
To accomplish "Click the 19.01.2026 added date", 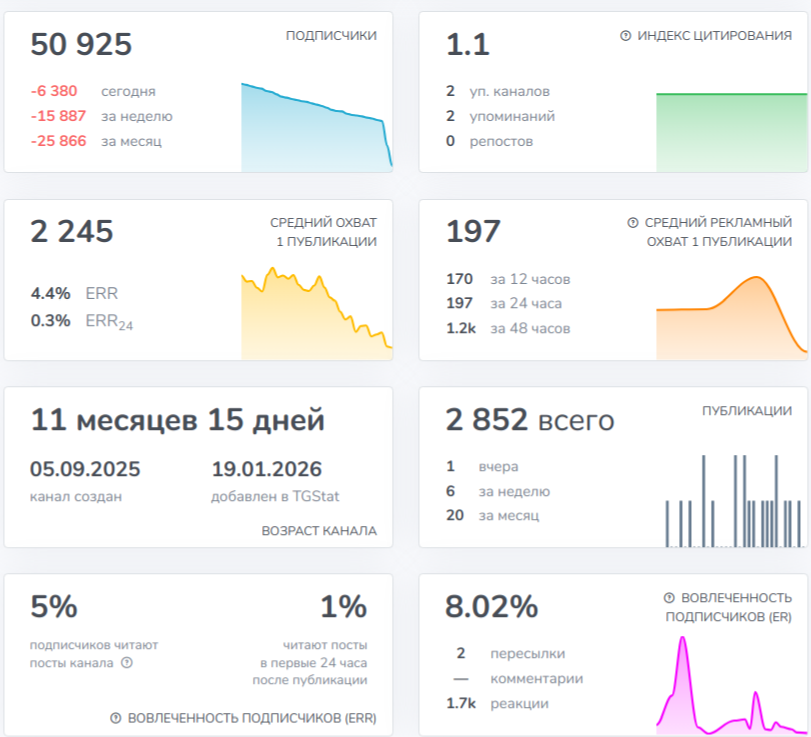I will point(266,469).
